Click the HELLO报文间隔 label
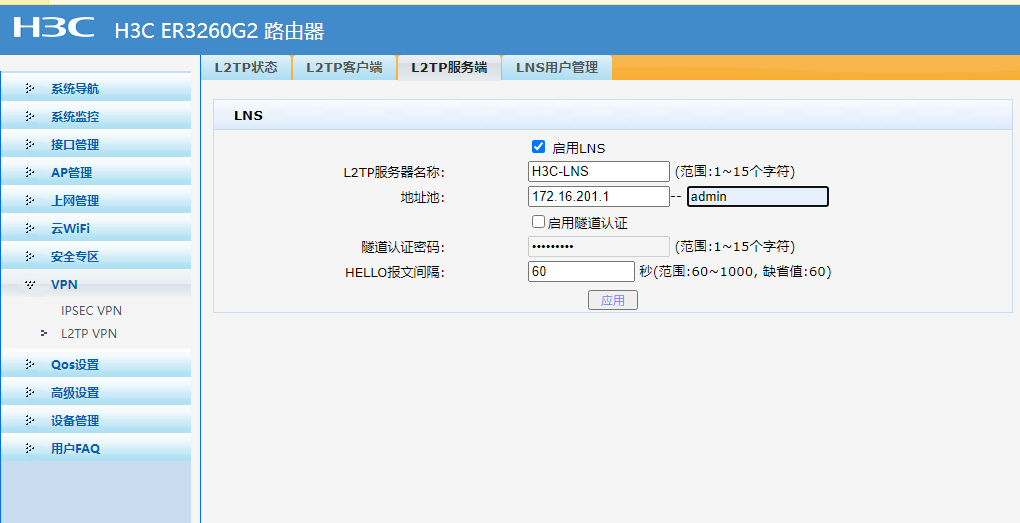This screenshot has width=1020, height=523. [x=395, y=272]
